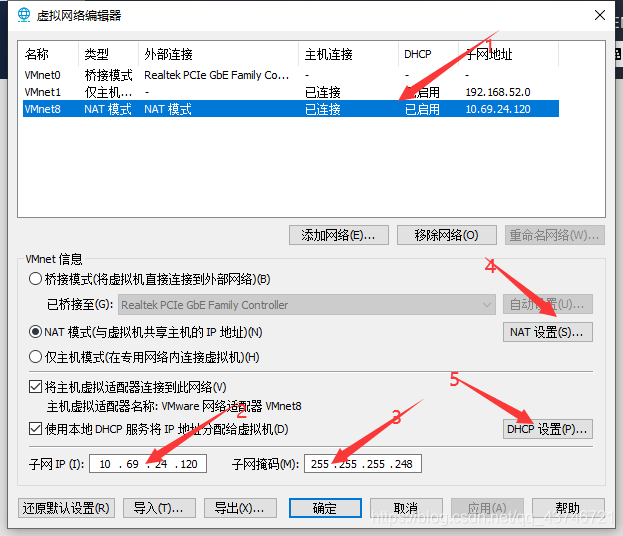Click the Virtual Network Editor globe icon

tap(24, 15)
